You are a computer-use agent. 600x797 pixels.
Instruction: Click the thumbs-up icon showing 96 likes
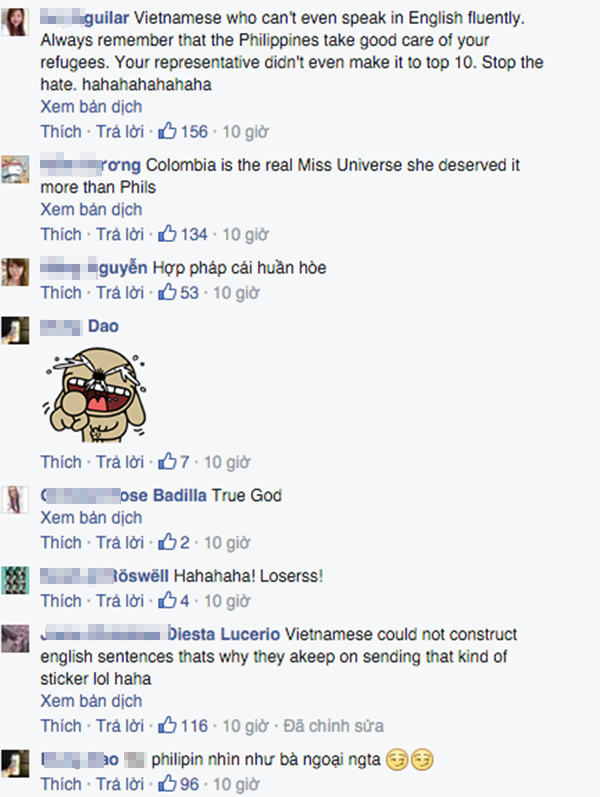(x=167, y=783)
